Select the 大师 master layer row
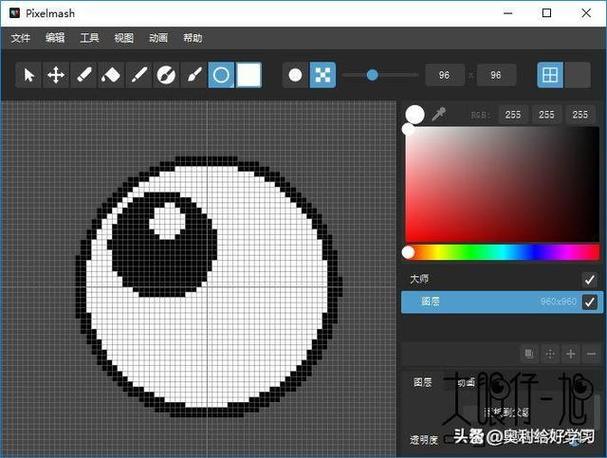607x458 pixels. (502, 279)
